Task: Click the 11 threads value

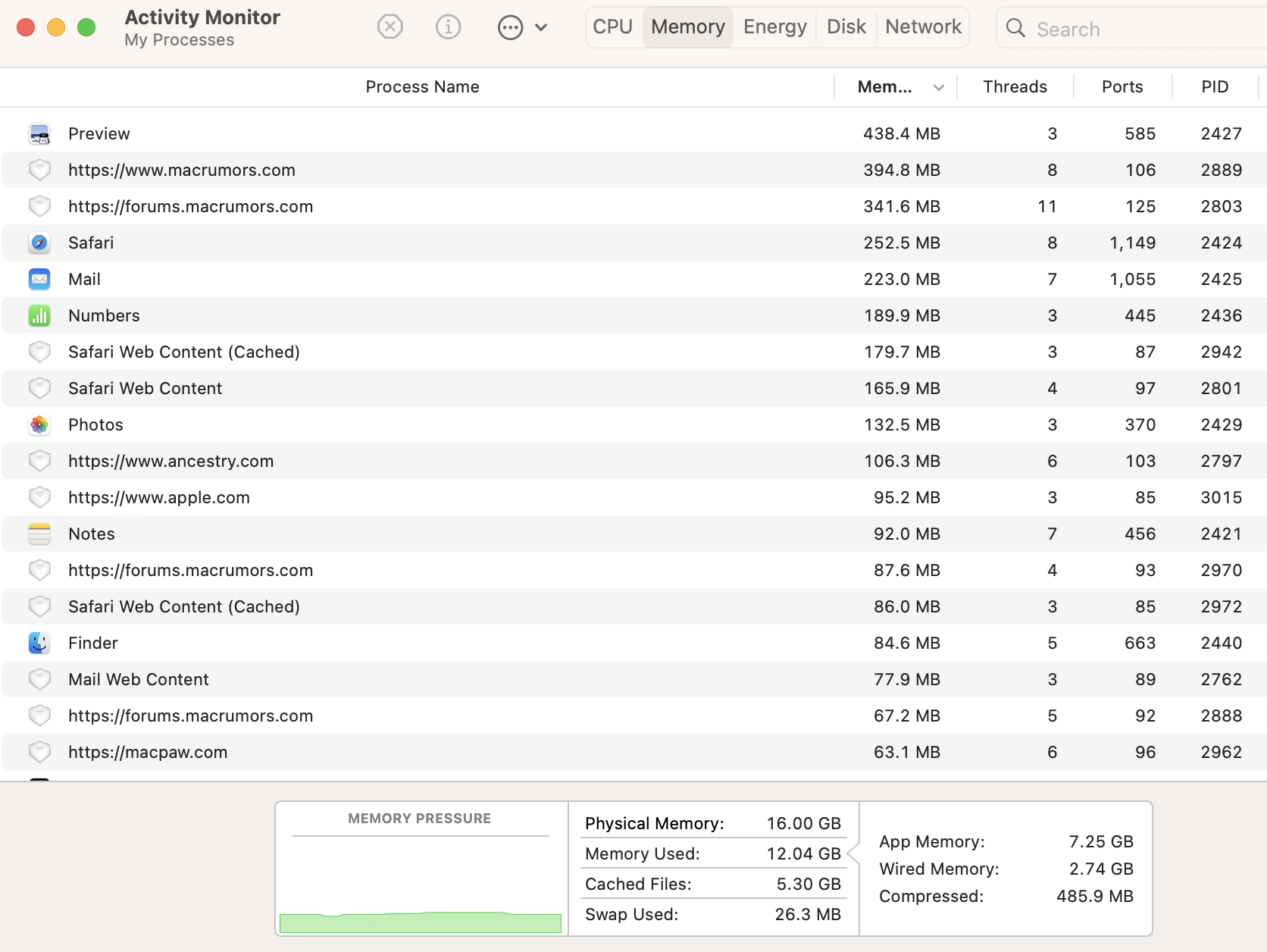Action: tap(1047, 206)
